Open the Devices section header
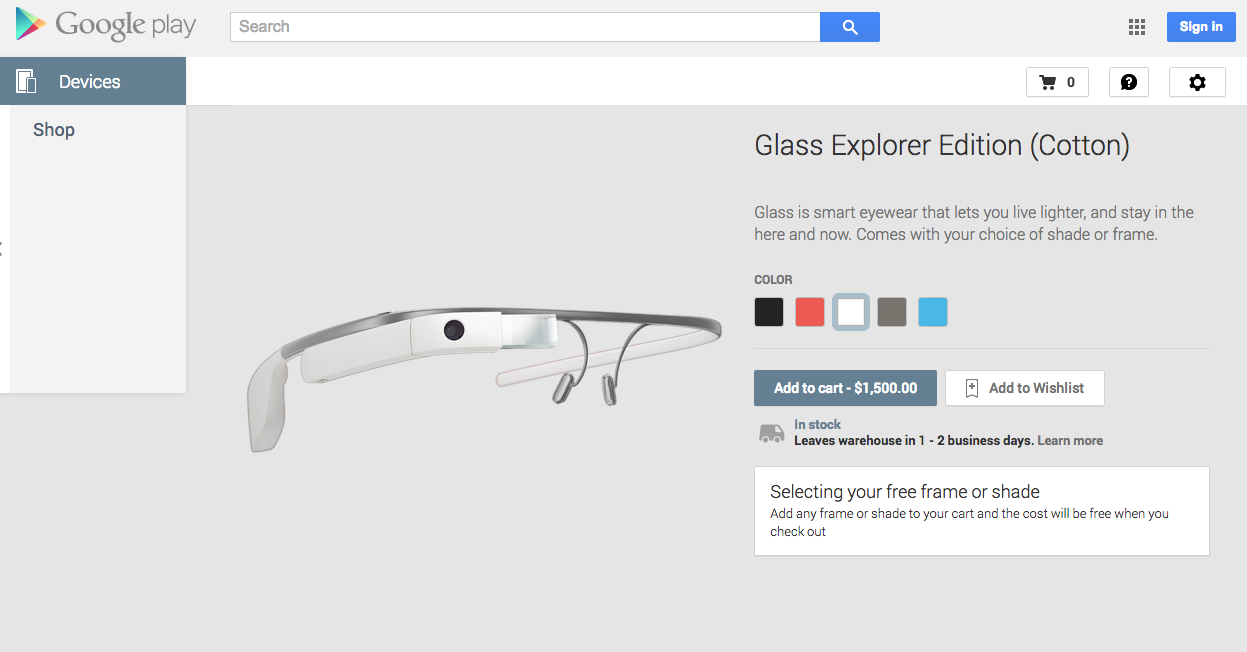This screenshot has height=652, width=1247. [93, 81]
